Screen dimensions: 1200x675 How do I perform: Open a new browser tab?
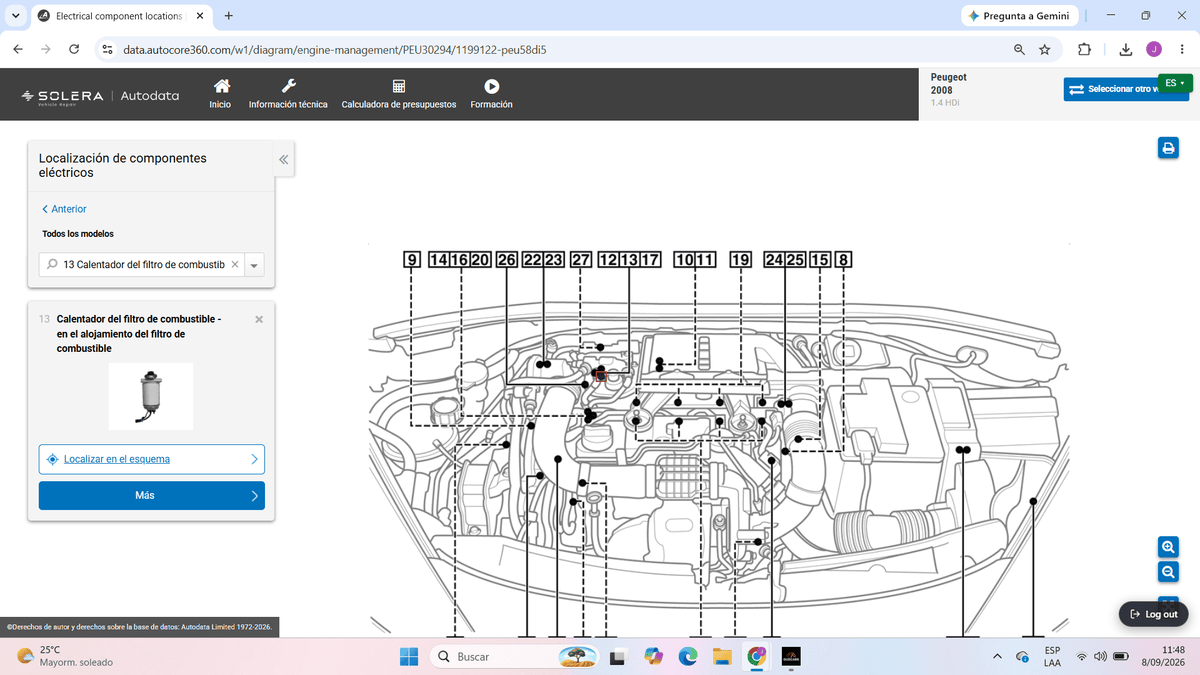229,16
